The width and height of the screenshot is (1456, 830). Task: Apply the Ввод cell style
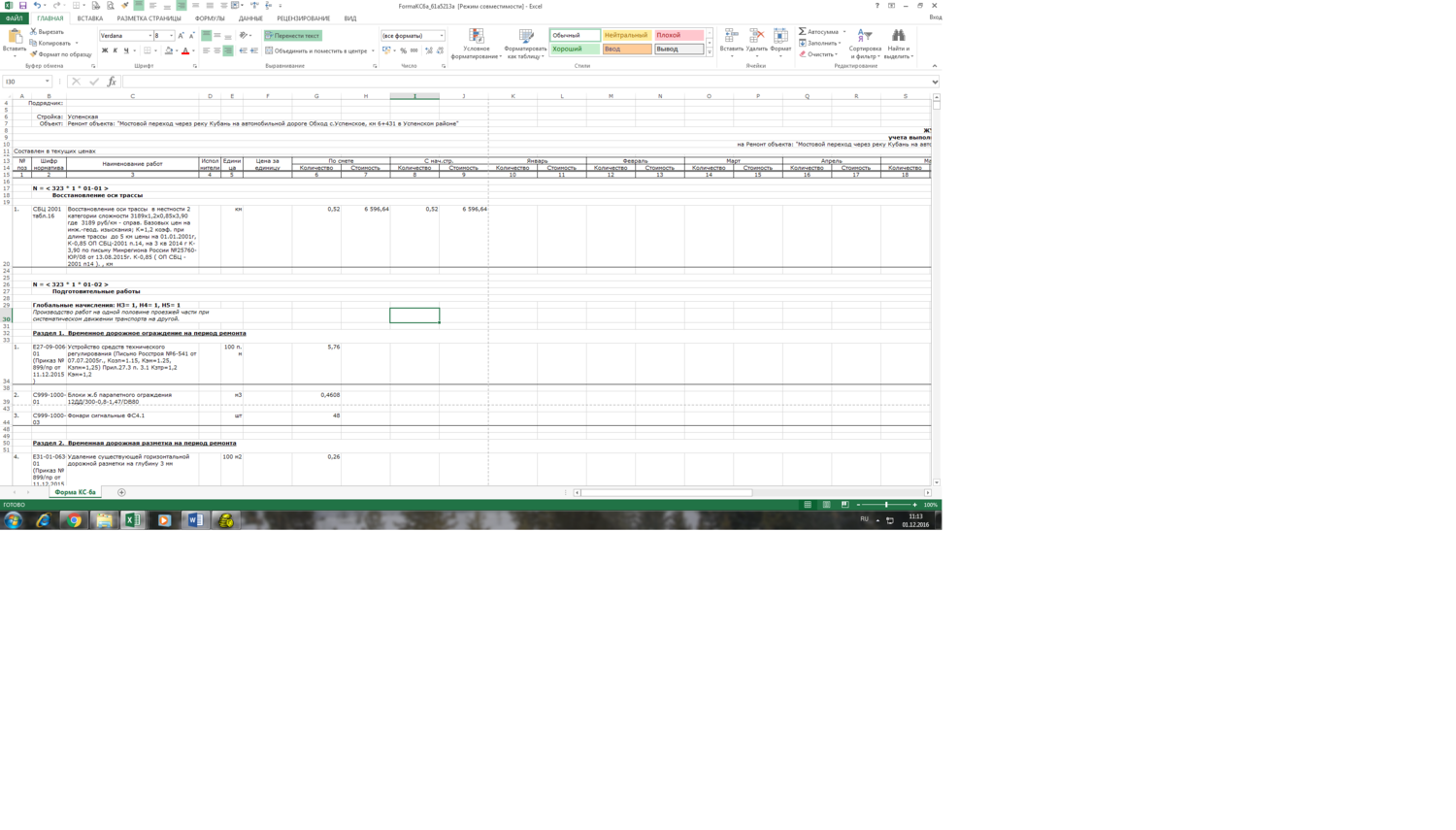pos(627,49)
